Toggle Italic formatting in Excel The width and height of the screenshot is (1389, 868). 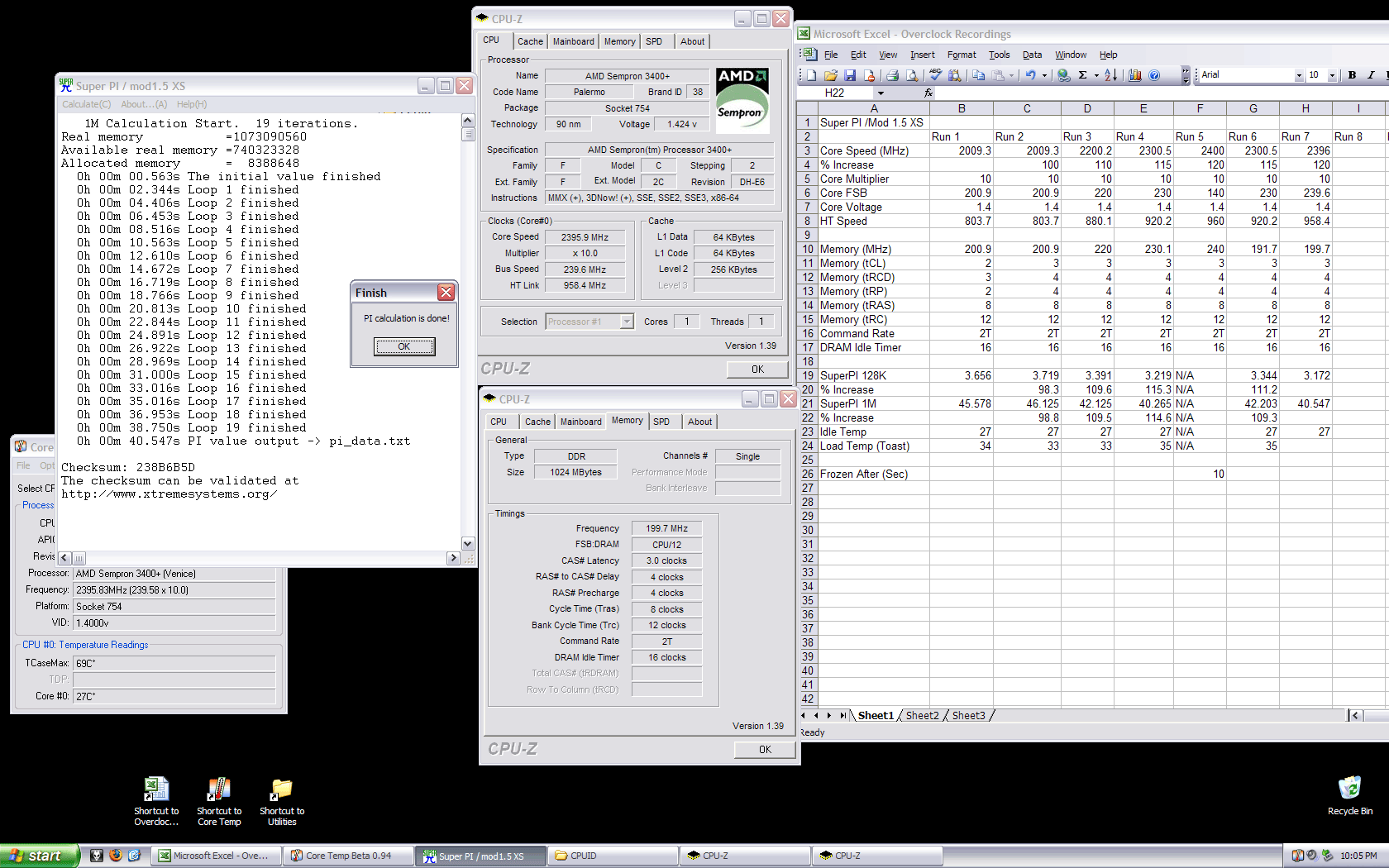(1371, 75)
